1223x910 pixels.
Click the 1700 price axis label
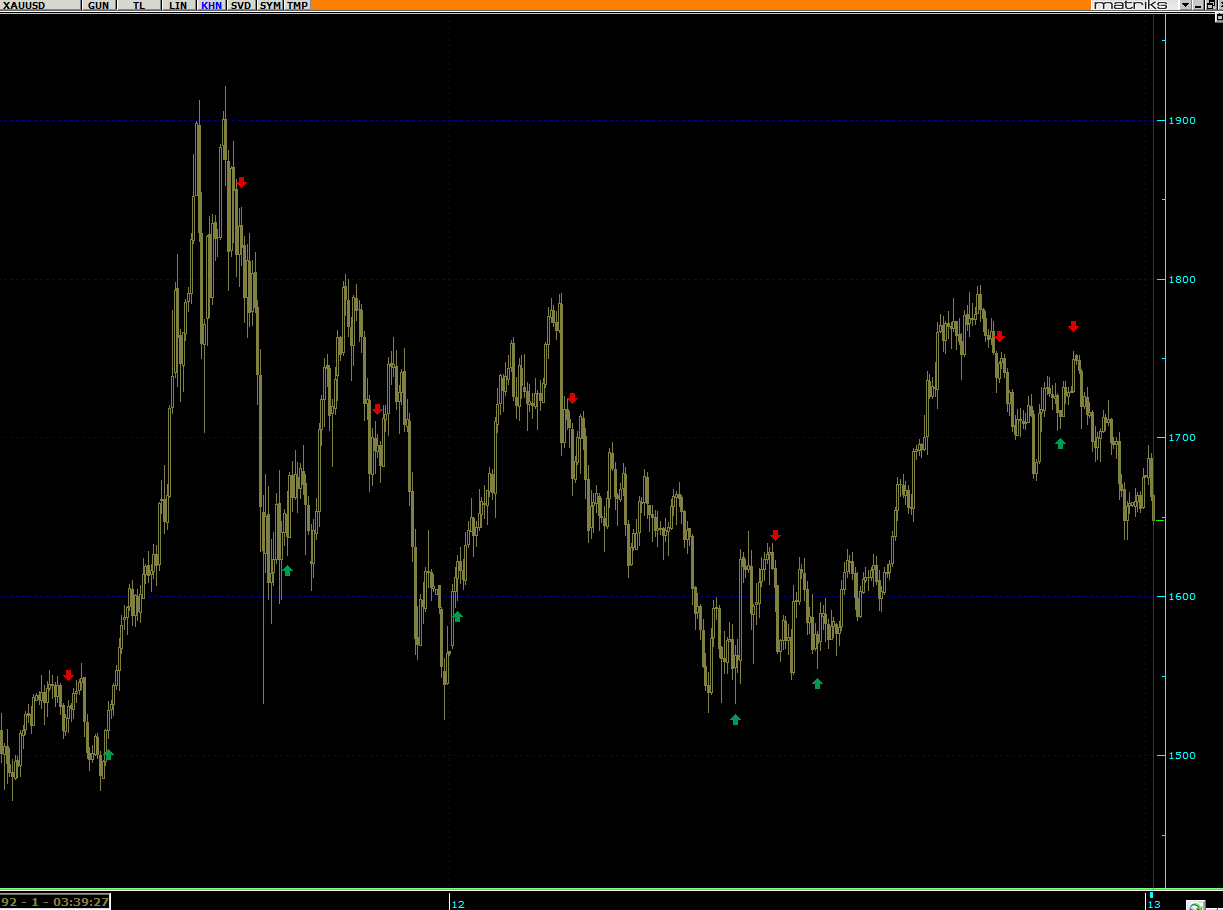[1182, 438]
